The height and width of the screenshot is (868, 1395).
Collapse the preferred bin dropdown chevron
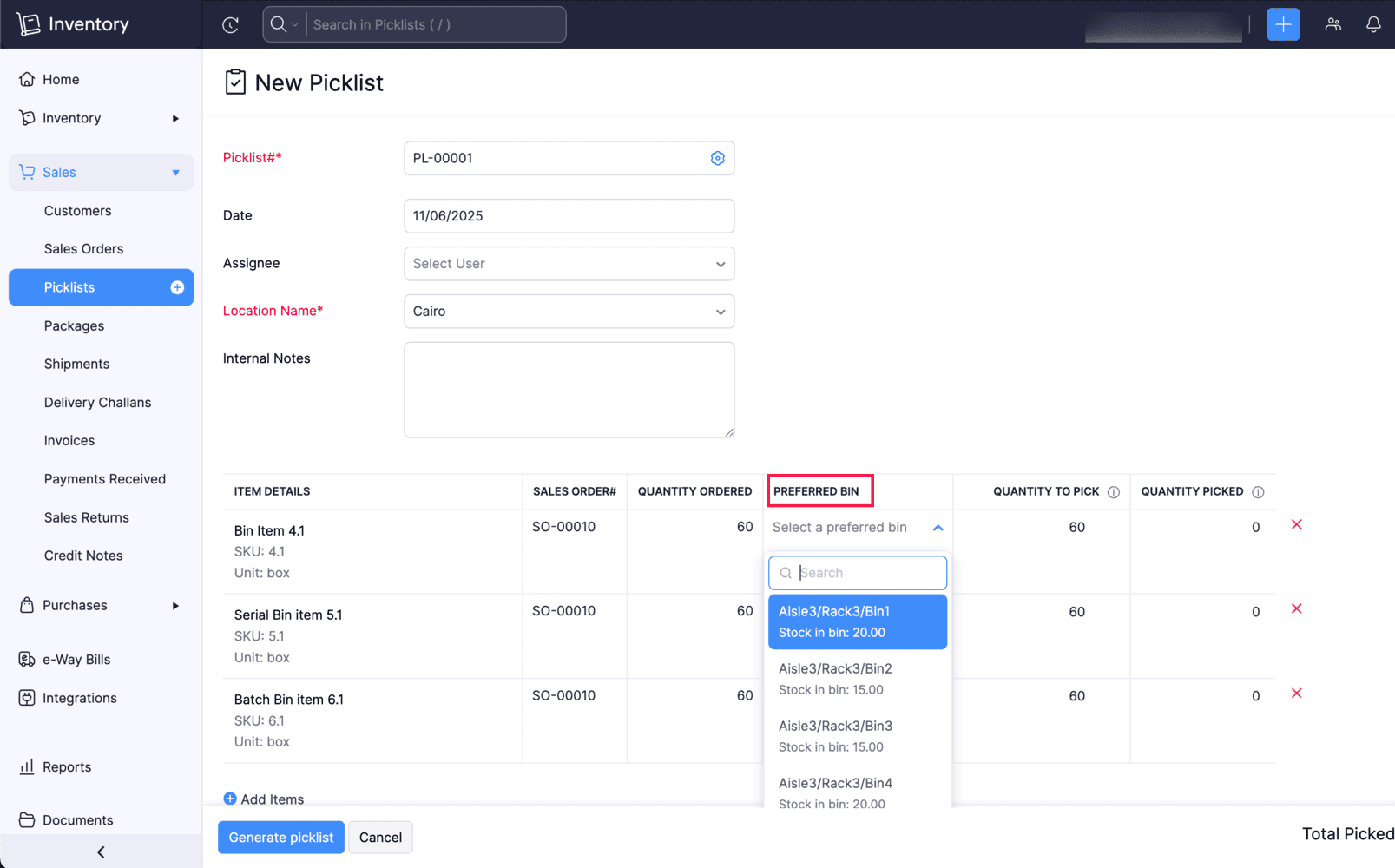938,528
